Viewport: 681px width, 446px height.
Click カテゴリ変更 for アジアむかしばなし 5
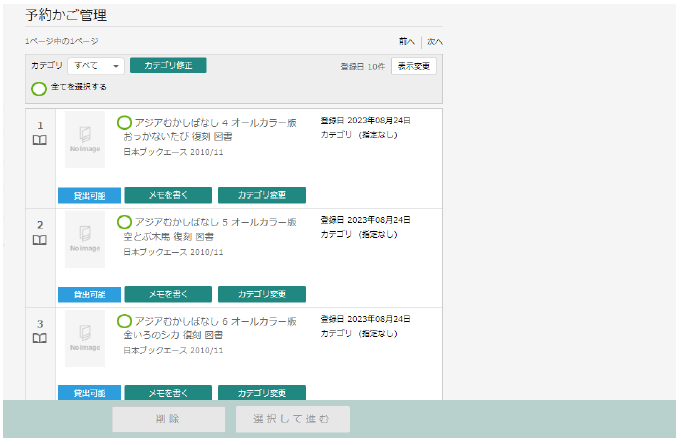(x=262, y=294)
